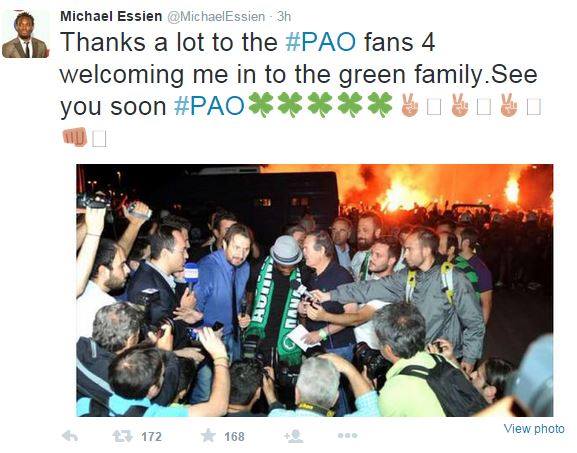Click the 168 favorites count
The image size is (577, 453).
(234, 437)
